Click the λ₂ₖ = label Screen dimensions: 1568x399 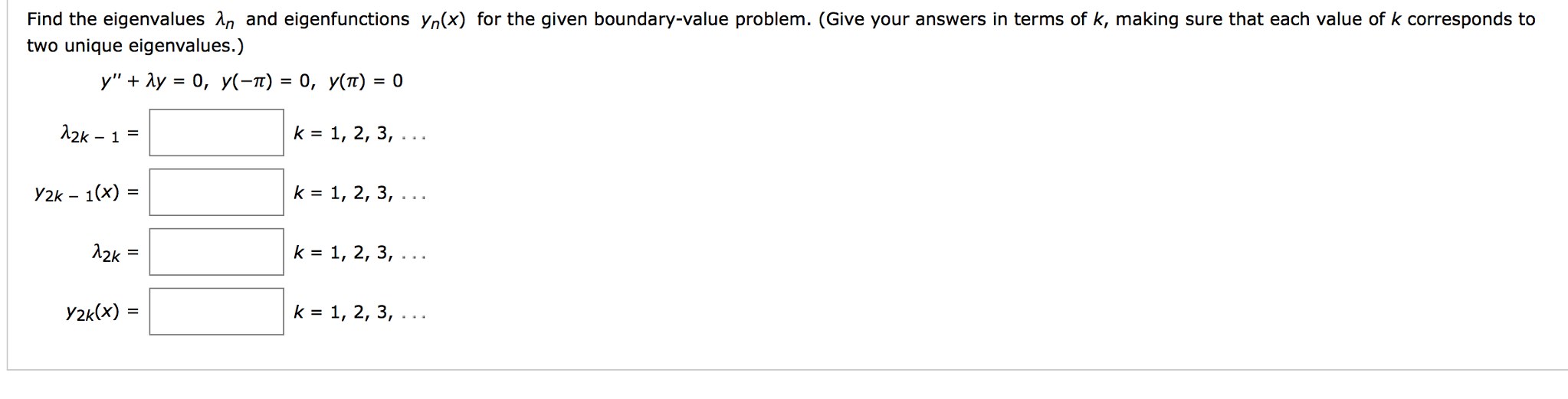click(x=115, y=253)
